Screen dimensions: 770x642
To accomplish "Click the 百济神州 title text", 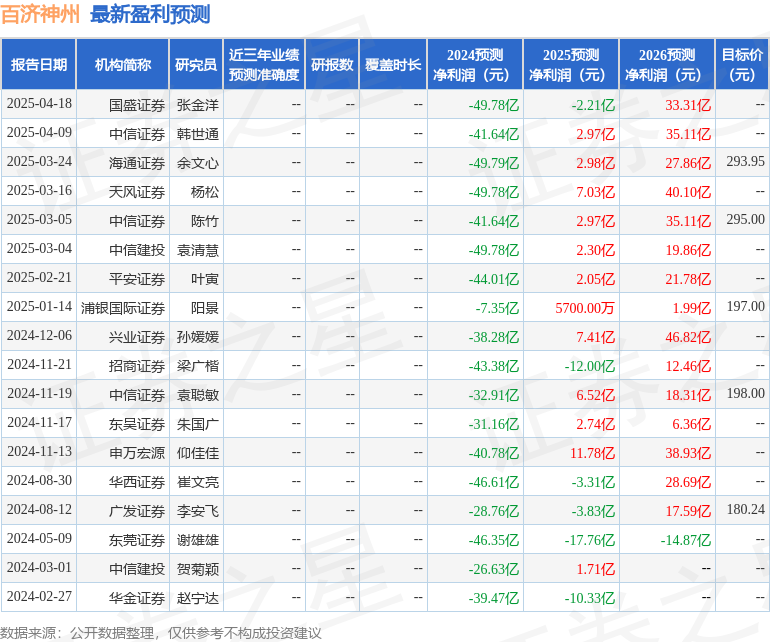I will 40,14.
